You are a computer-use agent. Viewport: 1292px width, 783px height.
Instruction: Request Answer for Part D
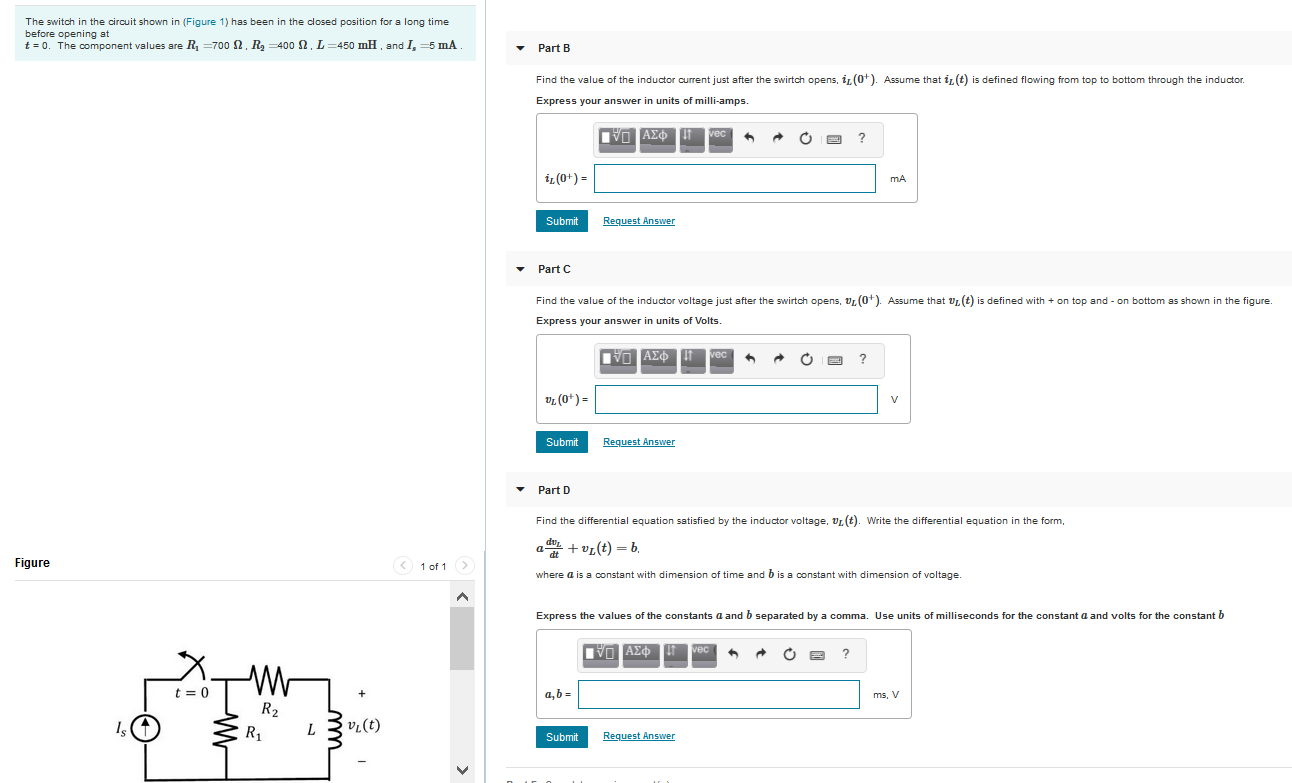639,736
